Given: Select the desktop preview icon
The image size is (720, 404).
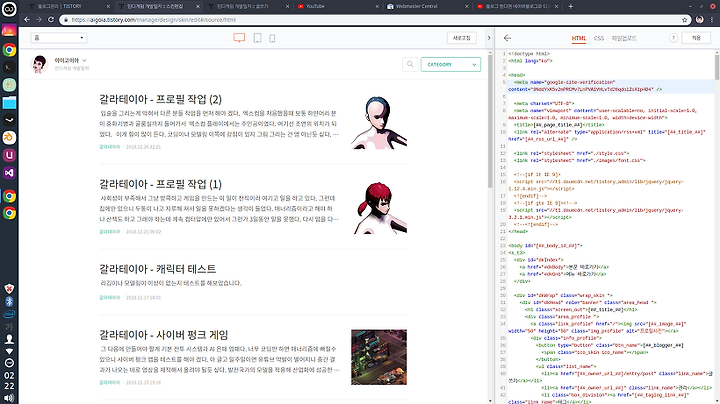Looking at the screenshot, I should coord(239,38).
